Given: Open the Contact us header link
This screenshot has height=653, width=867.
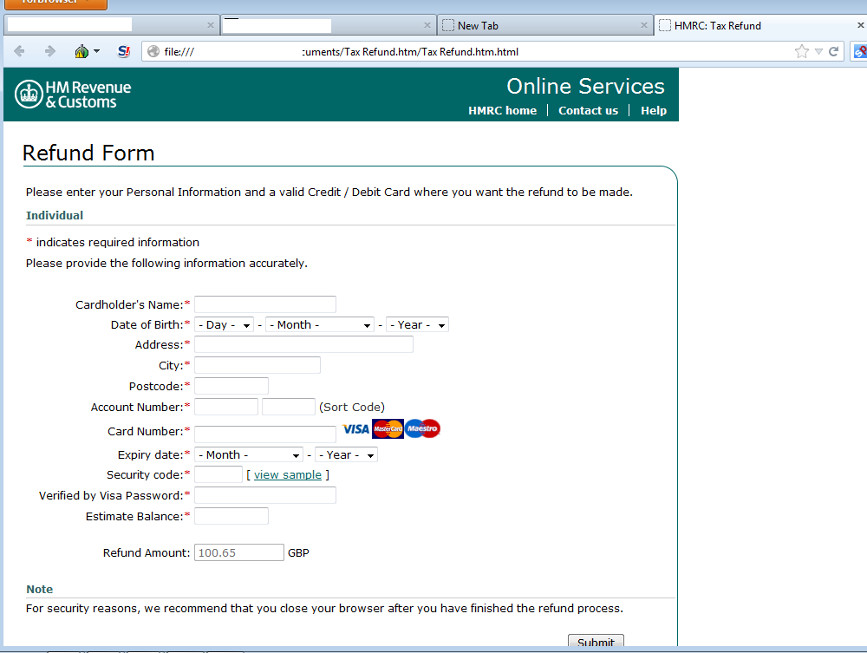Looking at the screenshot, I should tap(588, 111).
